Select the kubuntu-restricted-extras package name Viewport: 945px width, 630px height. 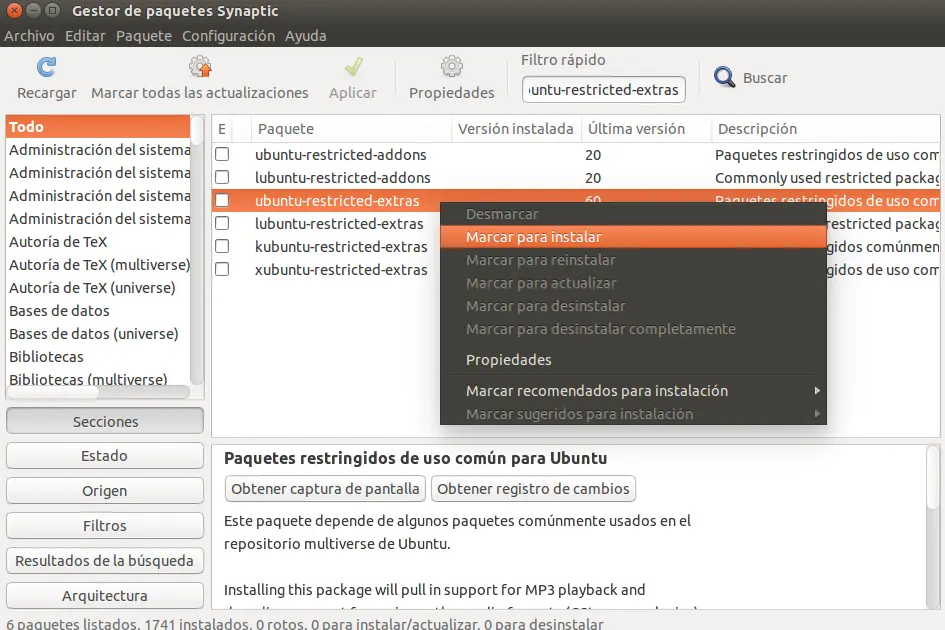(341, 247)
